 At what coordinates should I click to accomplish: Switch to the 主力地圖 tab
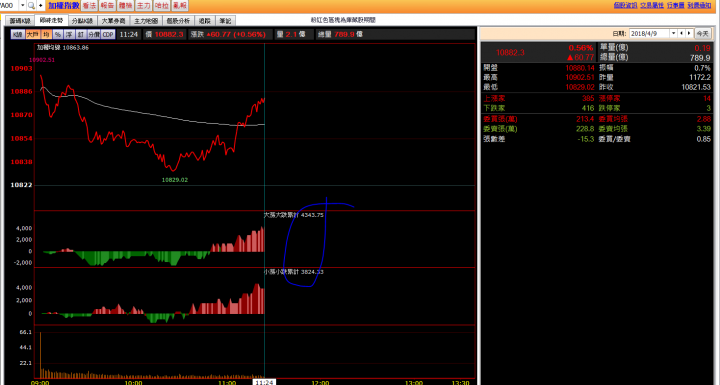coord(146,21)
